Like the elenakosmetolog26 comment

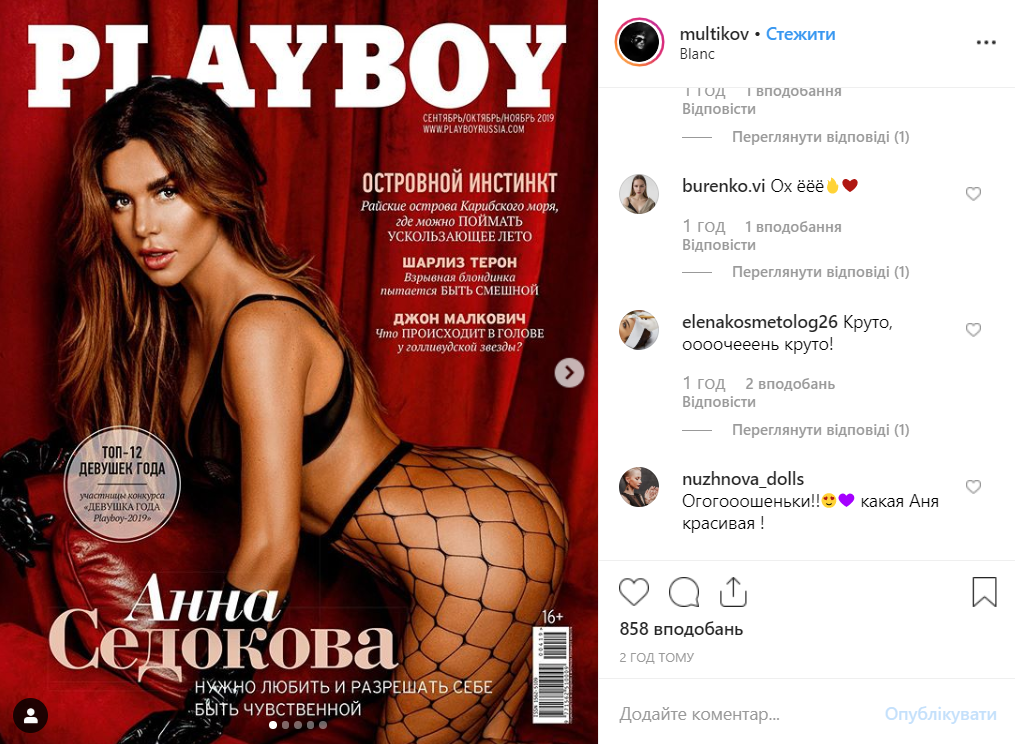tap(973, 329)
